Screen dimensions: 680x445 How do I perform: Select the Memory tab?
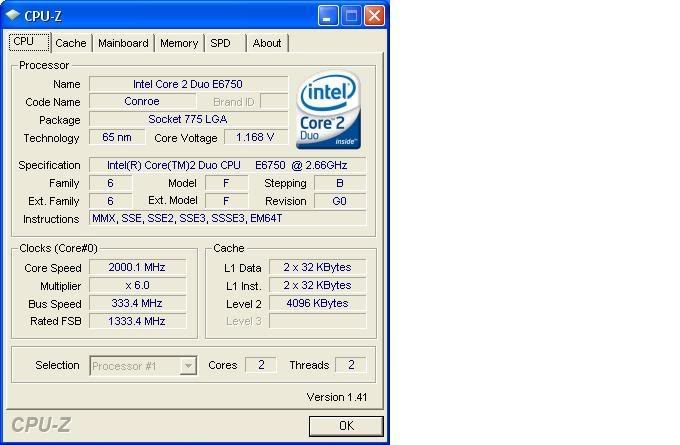point(179,43)
